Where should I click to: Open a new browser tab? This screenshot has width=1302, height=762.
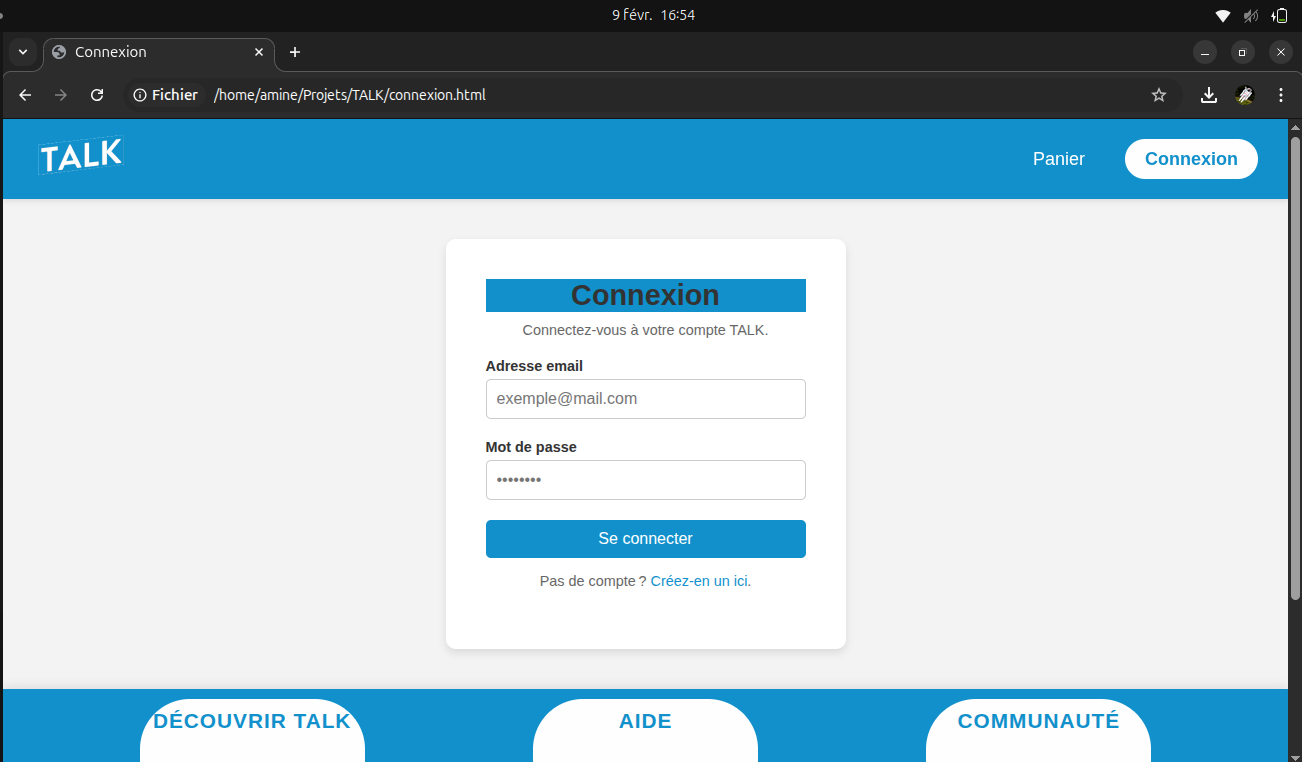pos(294,52)
